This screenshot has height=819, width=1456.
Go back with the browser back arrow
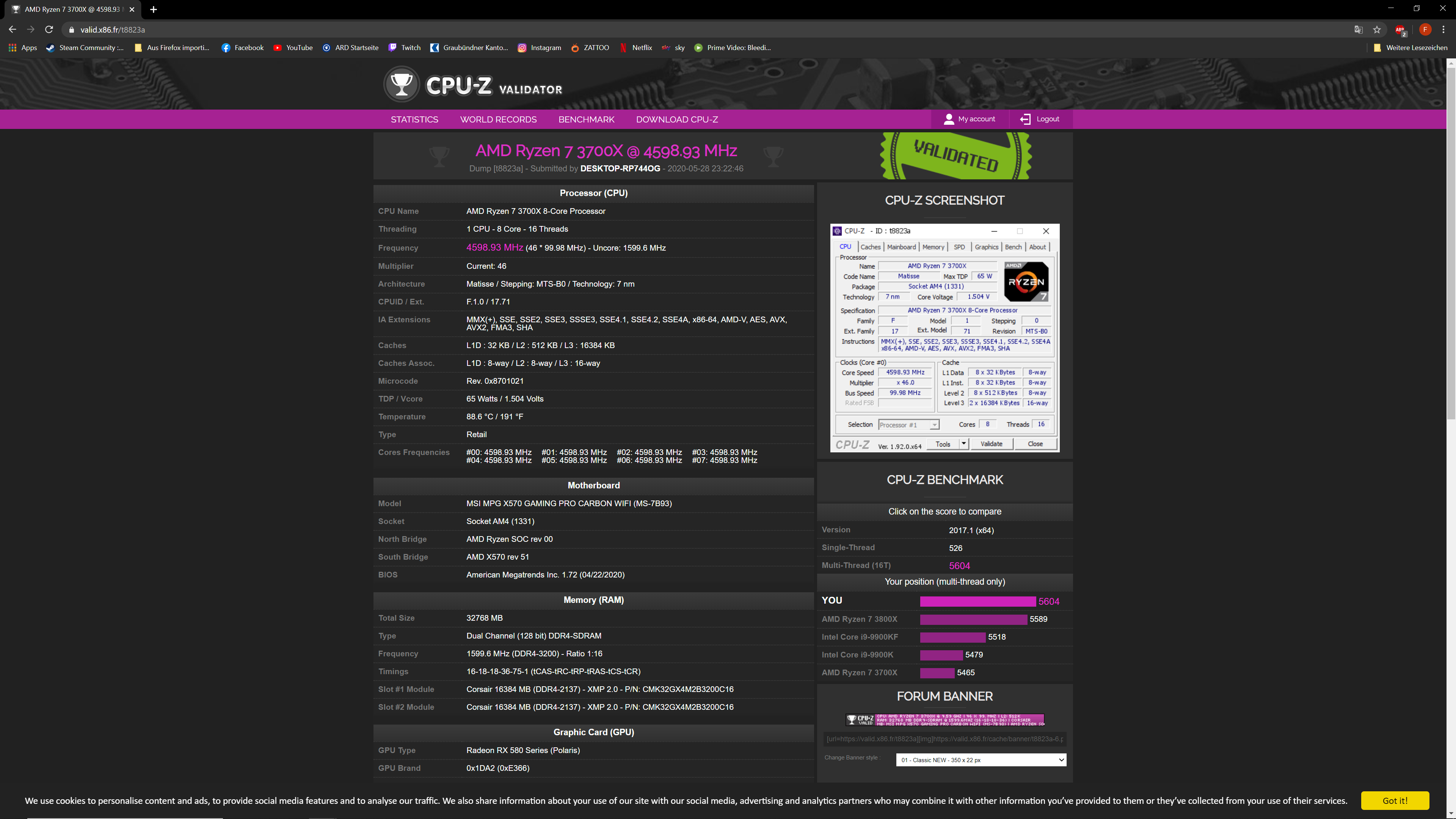click(x=13, y=30)
